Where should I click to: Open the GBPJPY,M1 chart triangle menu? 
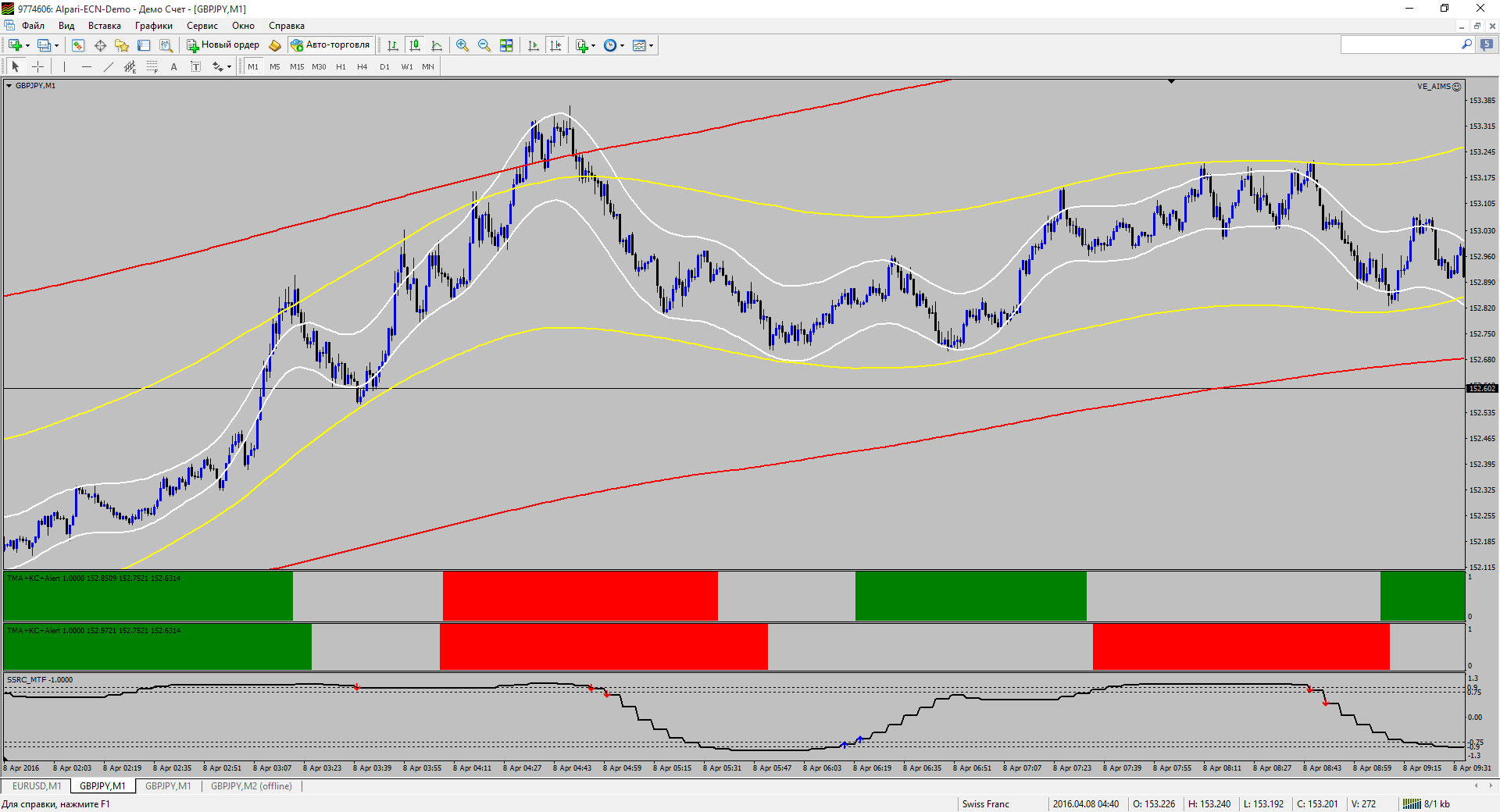pyautogui.click(x=9, y=86)
